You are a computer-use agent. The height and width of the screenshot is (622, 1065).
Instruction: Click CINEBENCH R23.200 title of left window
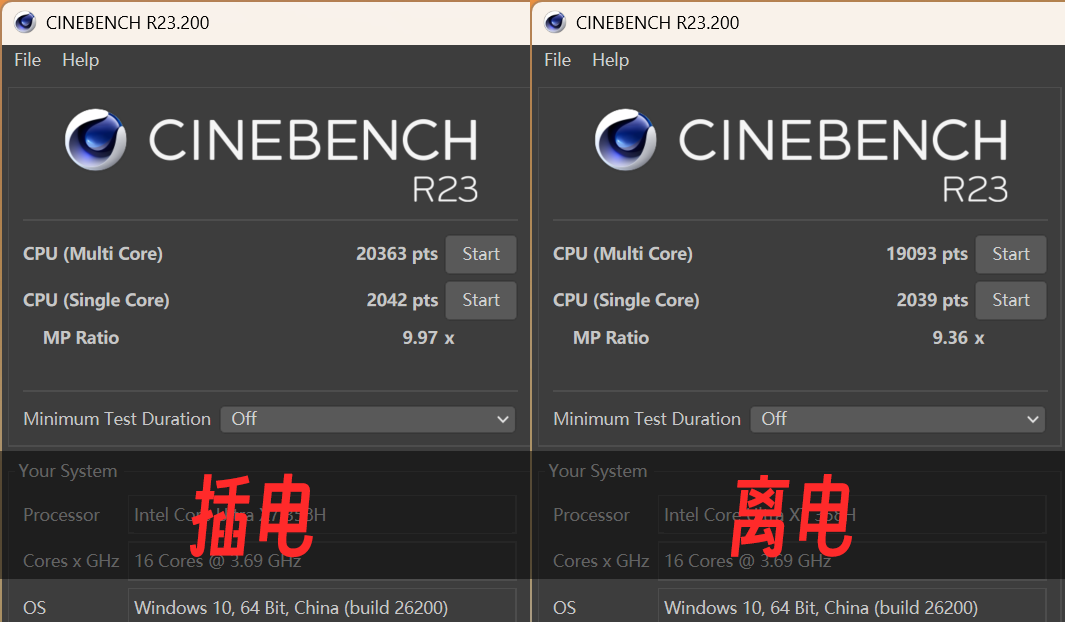128,22
